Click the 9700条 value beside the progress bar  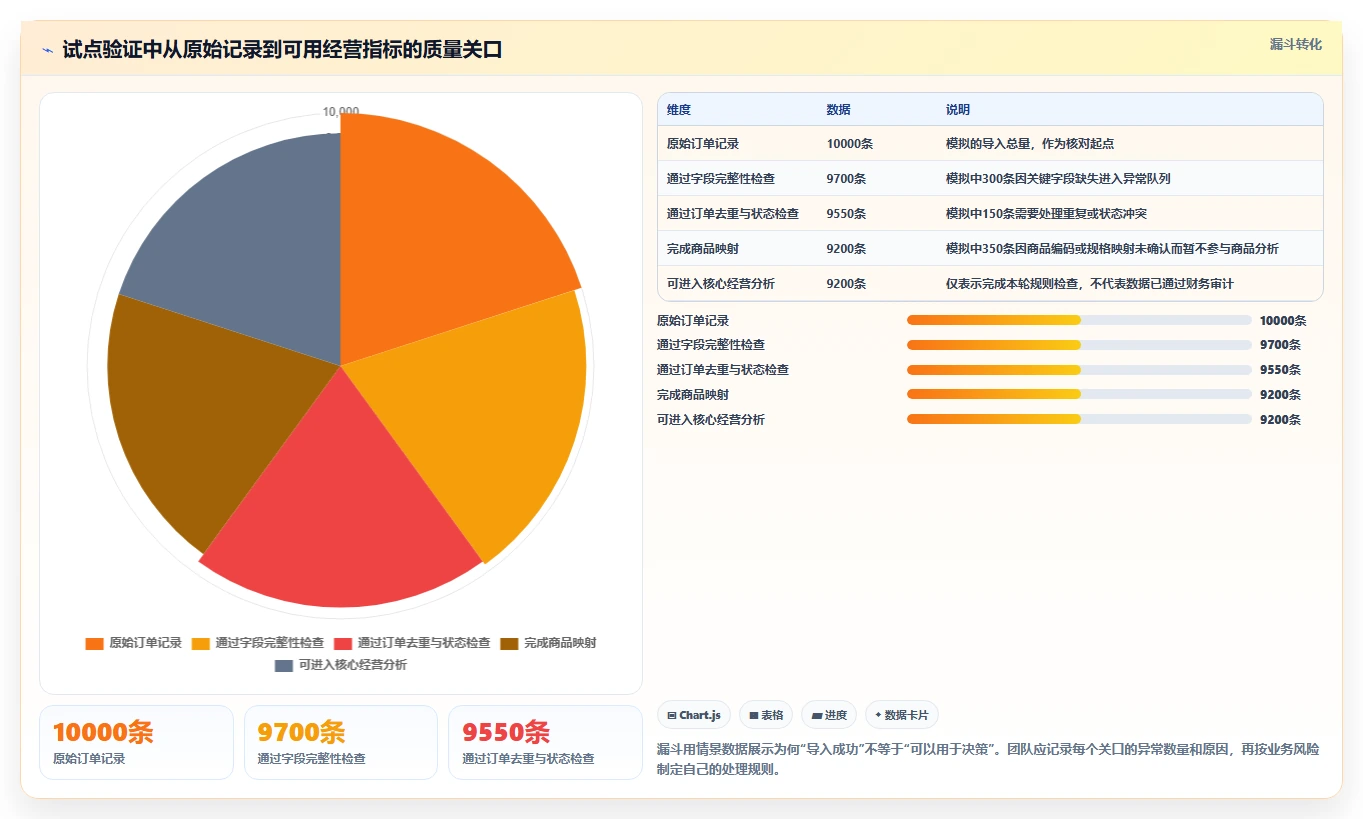[1280, 345]
